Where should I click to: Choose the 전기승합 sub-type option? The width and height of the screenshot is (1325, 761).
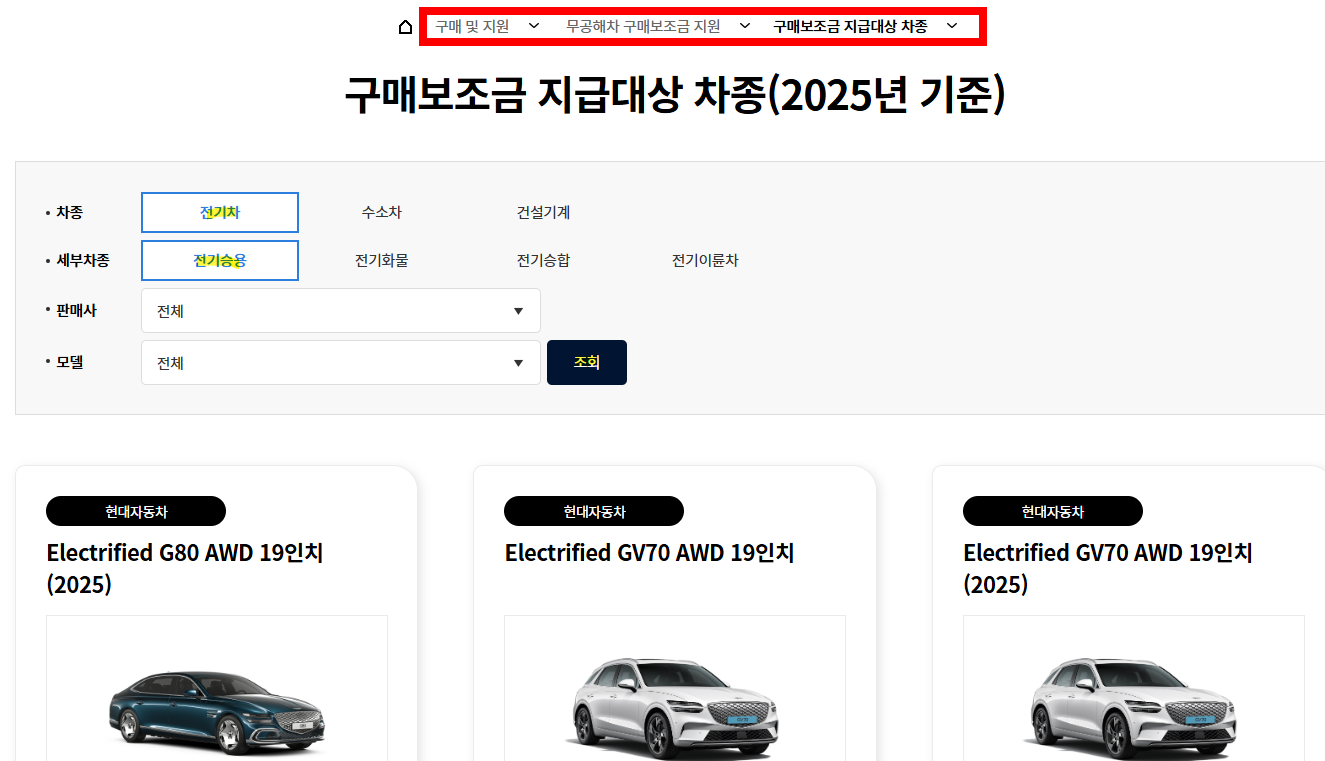point(543,260)
